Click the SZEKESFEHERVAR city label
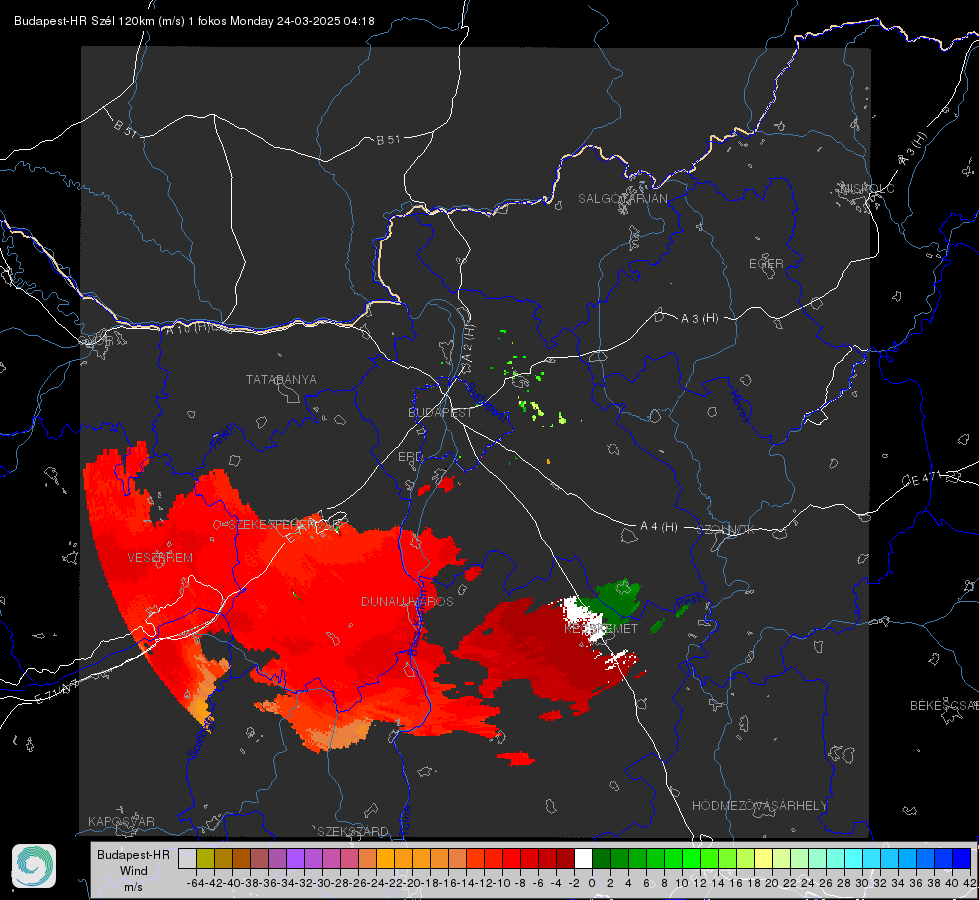 pos(286,525)
